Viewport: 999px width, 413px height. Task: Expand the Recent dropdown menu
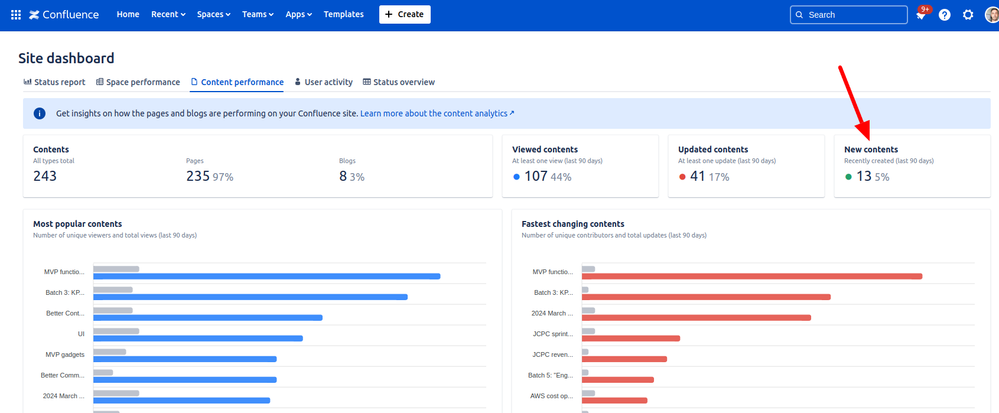167,15
